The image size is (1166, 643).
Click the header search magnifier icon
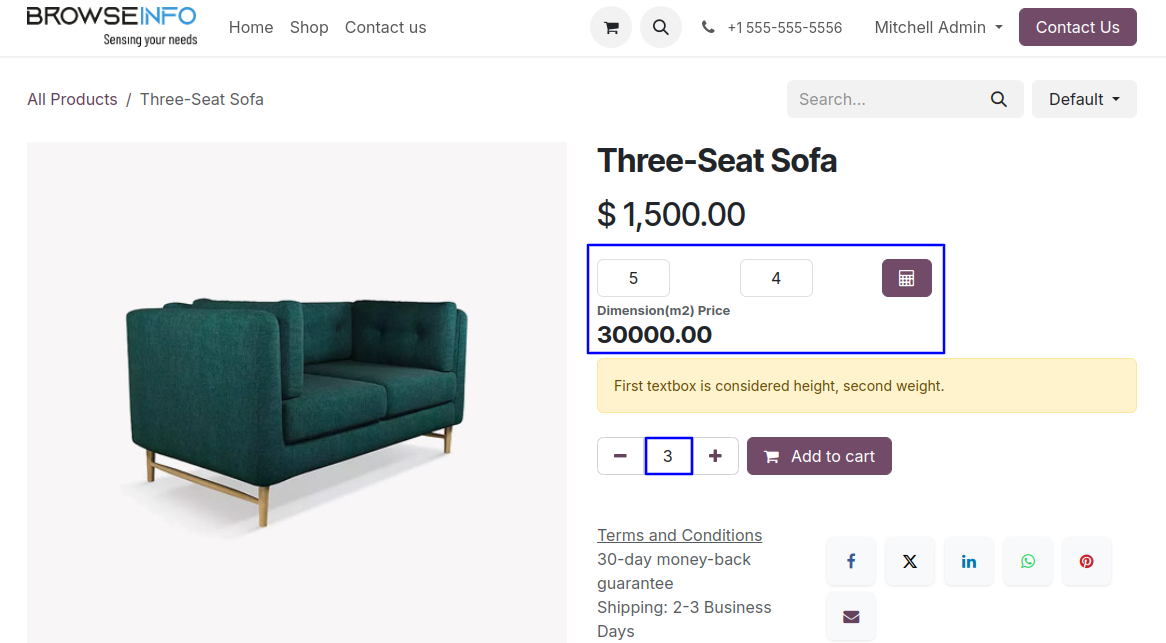click(660, 28)
